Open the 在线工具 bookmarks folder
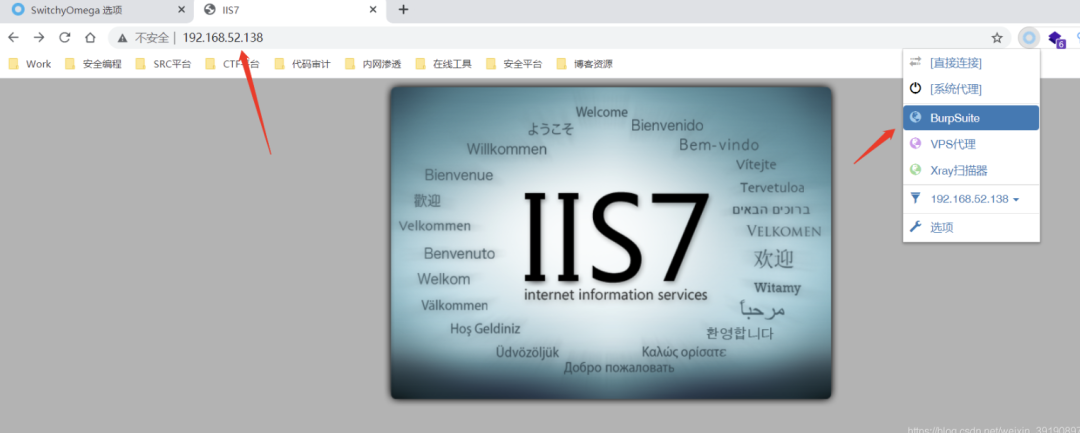Image resolution: width=1080 pixels, height=433 pixels. coord(444,64)
